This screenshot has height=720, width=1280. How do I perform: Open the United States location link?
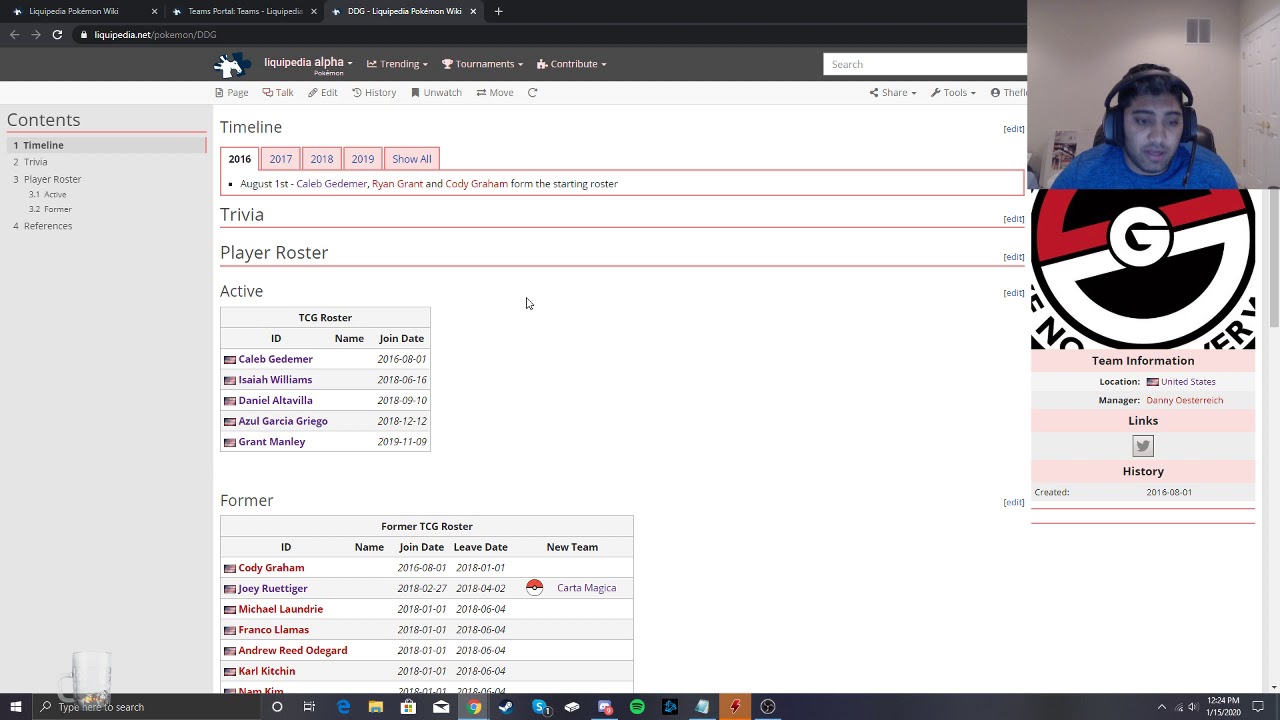coord(1188,382)
